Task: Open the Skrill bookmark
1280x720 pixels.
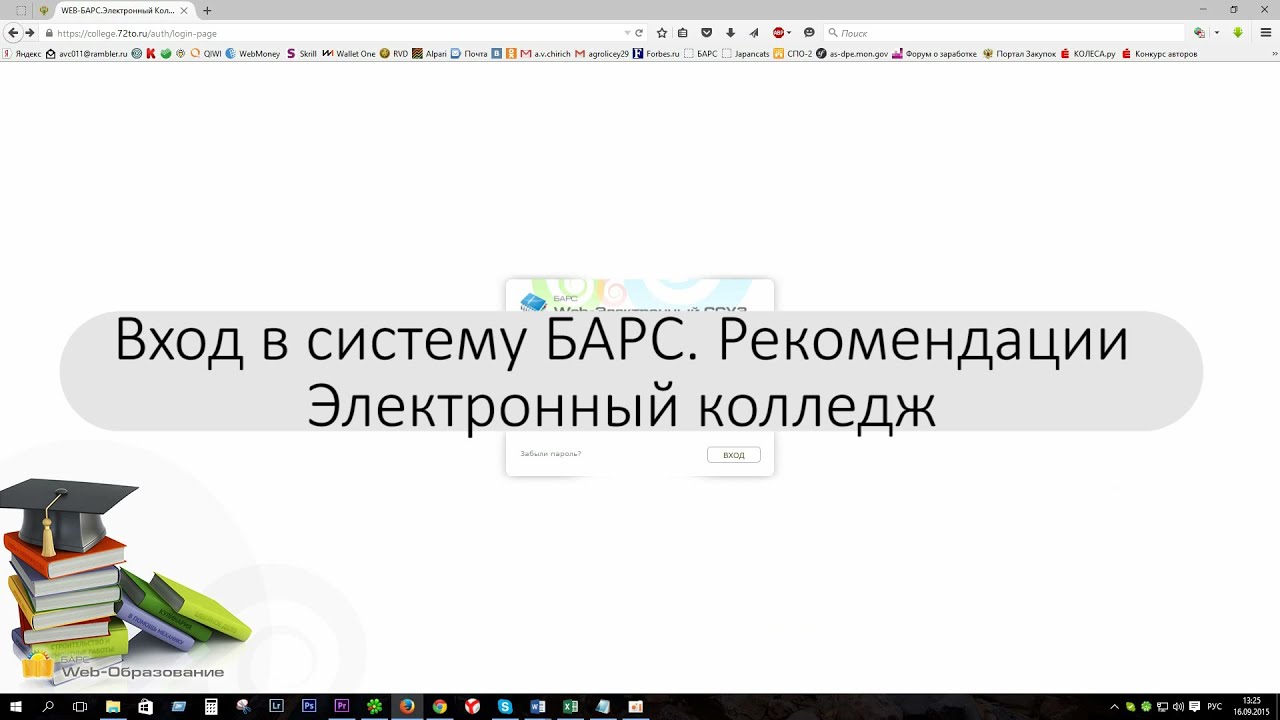Action: click(x=302, y=54)
